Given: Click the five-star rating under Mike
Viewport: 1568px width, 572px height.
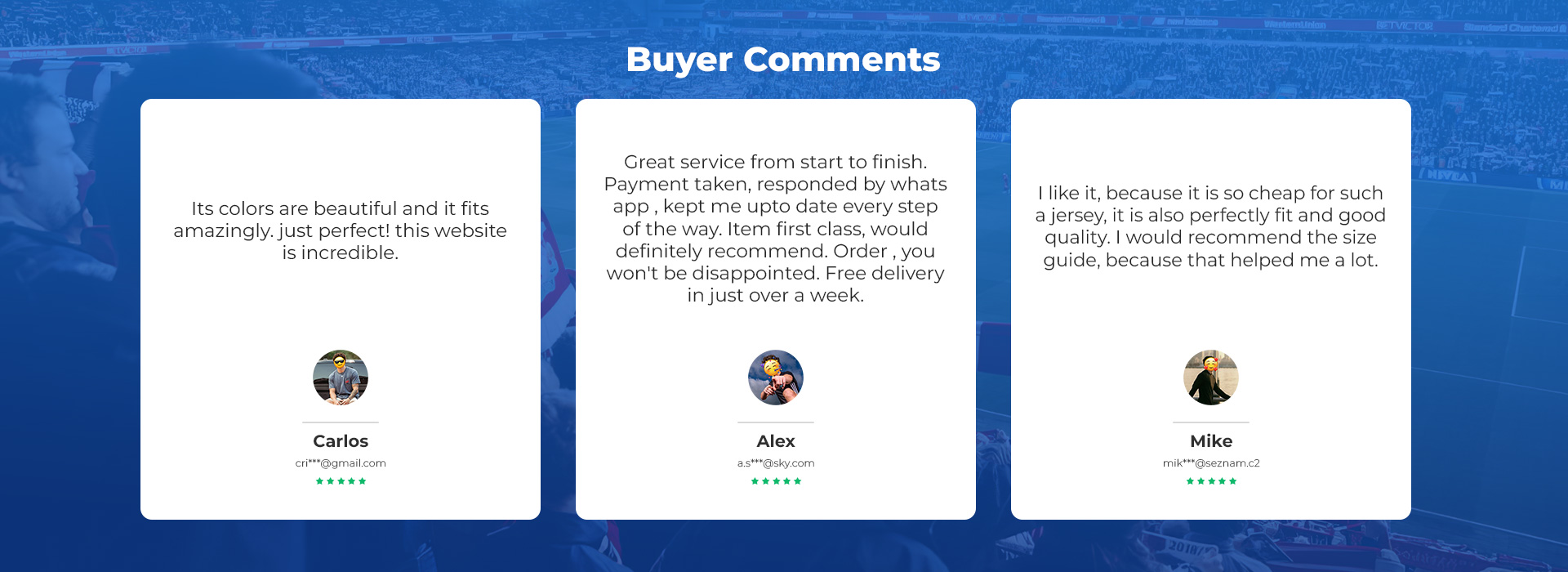Looking at the screenshot, I should [1211, 481].
